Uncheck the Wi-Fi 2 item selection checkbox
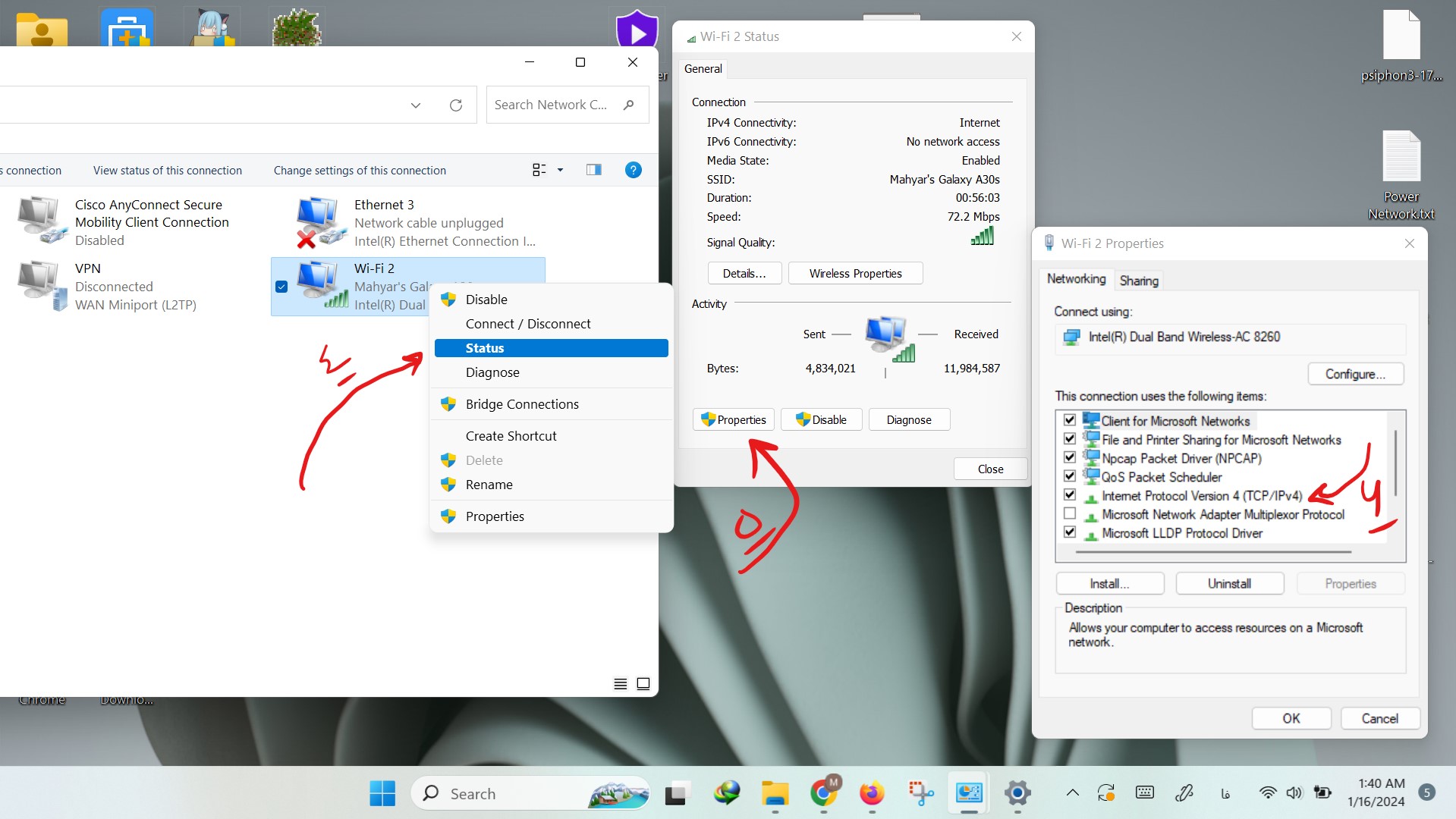Screen dimensions: 1456x819 pos(281,287)
